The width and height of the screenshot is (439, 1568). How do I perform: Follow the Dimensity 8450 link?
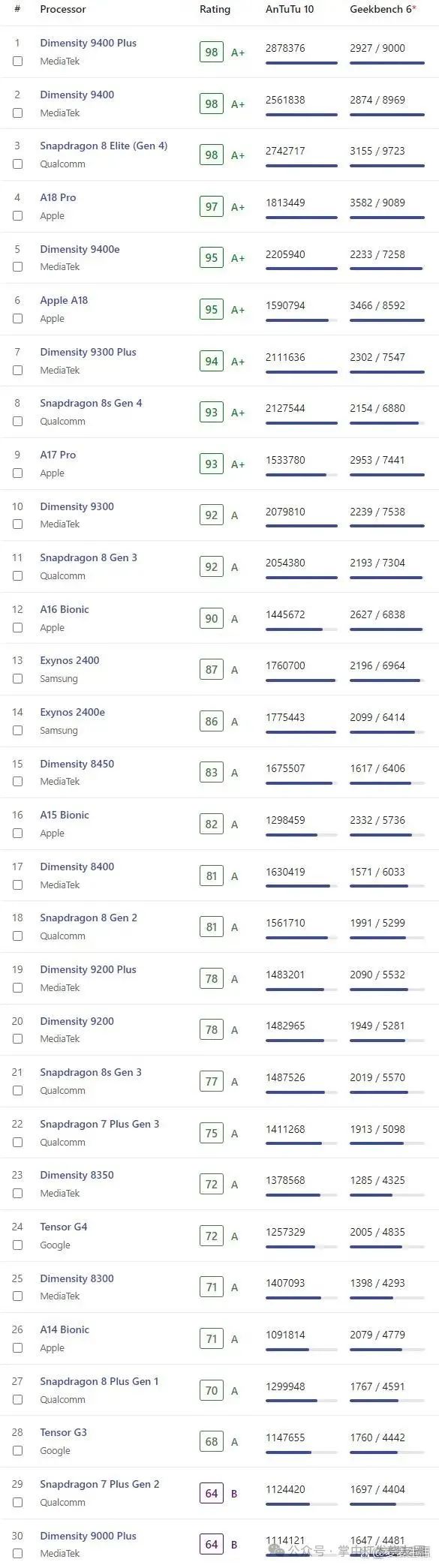(77, 764)
